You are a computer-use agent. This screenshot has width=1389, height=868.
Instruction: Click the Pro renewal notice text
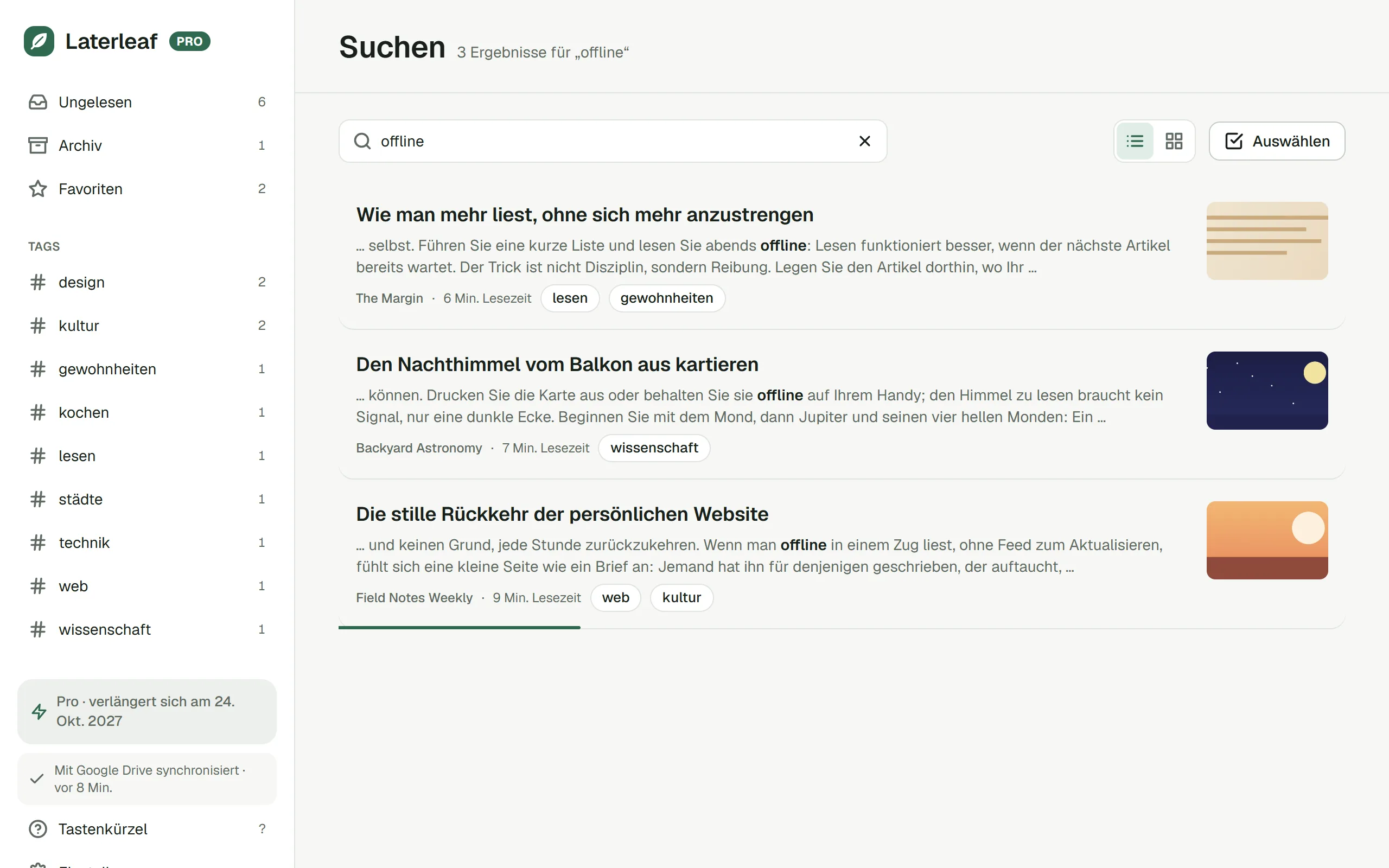click(145, 711)
